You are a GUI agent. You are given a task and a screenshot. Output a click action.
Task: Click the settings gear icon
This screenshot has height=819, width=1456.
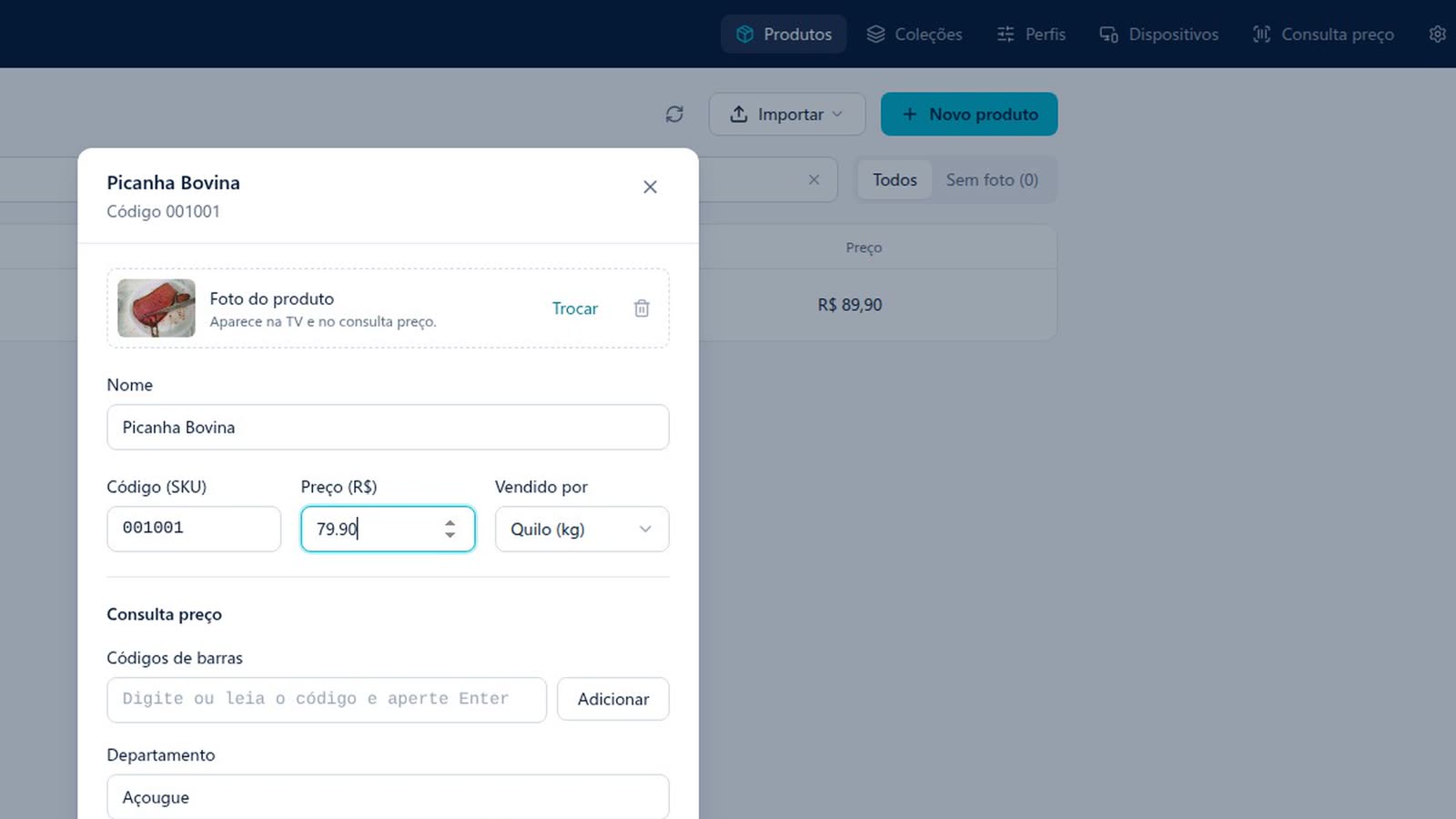pyautogui.click(x=1437, y=34)
